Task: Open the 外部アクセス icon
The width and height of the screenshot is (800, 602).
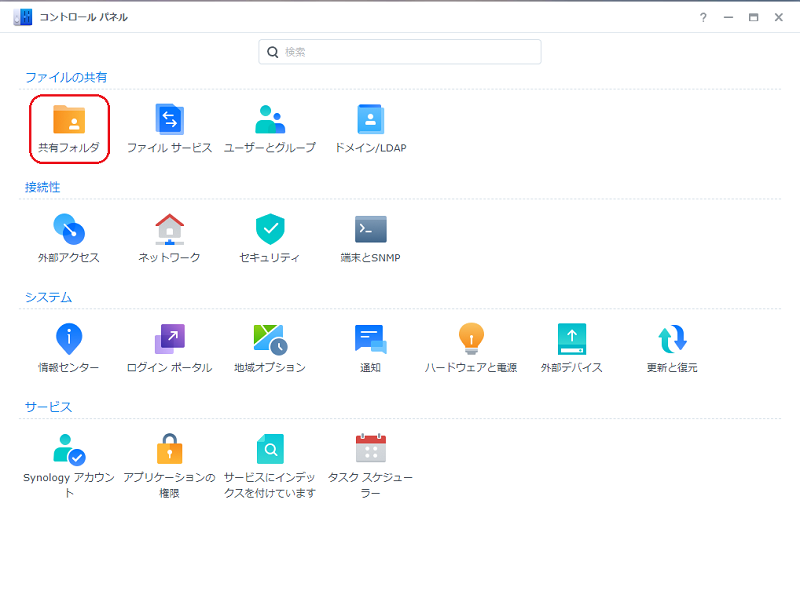Action: point(69,229)
